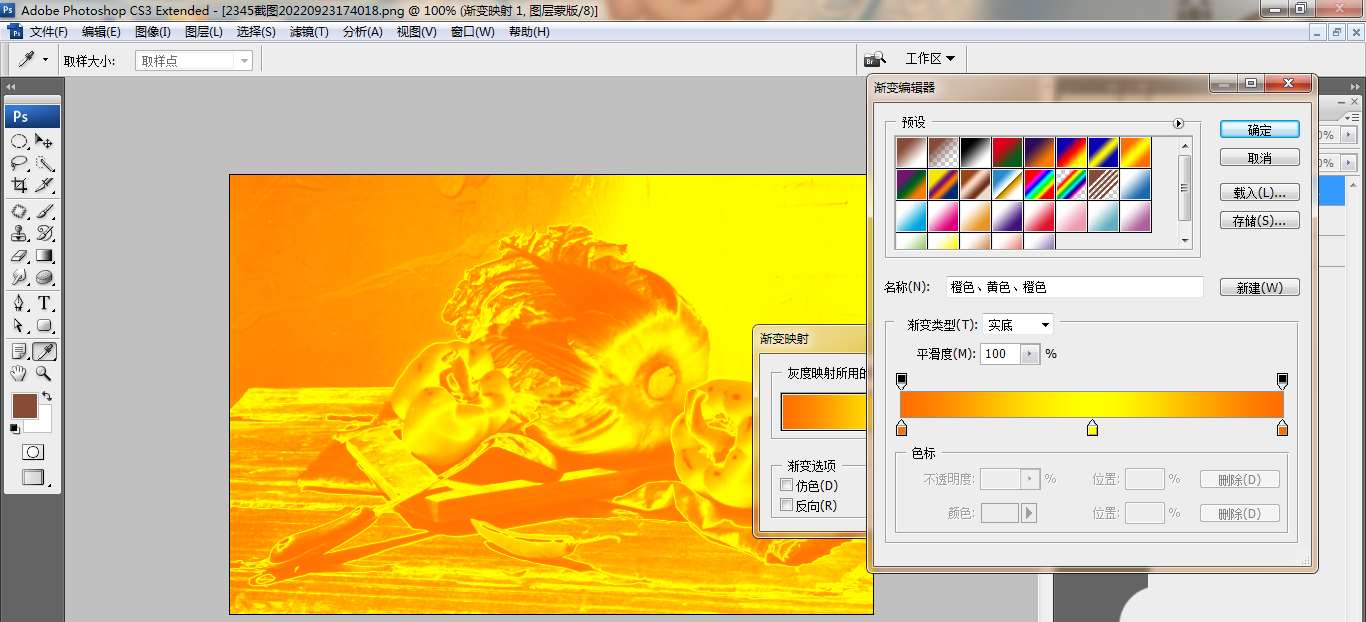The image size is (1366, 622).
Task: Select the Hand tool
Action: (19, 373)
